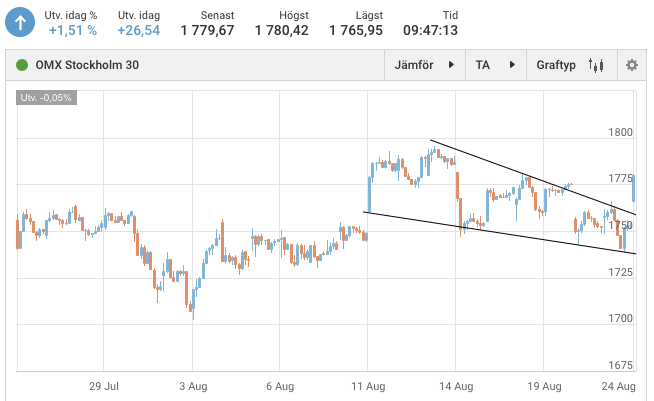Select the TA technical analysis label
Screen dimensions: 654x401
click(483, 65)
